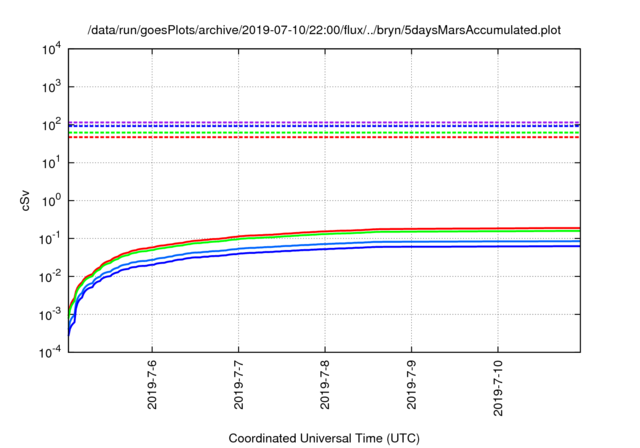Click the plot title file path
Screen dimensions: 640x448
point(324,30)
